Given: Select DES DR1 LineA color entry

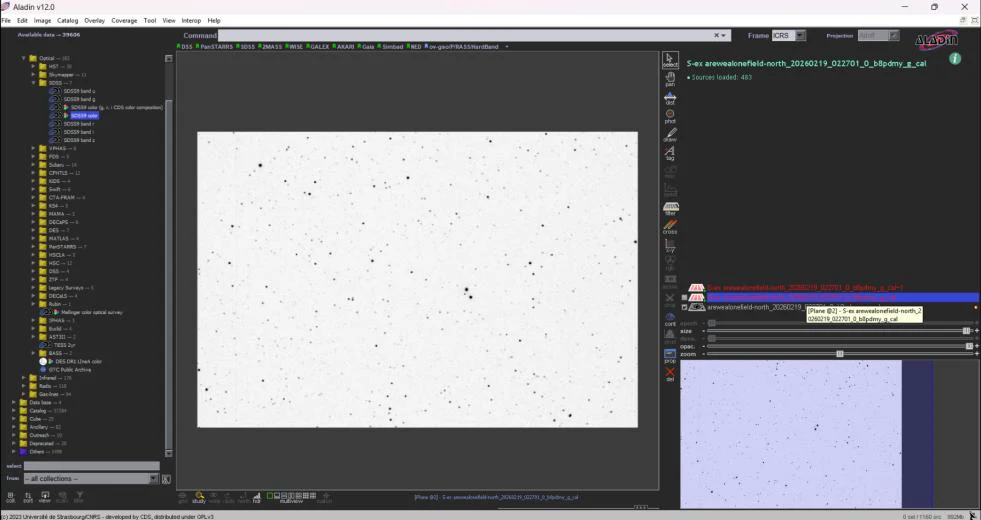Looking at the screenshot, I should coord(78,362).
